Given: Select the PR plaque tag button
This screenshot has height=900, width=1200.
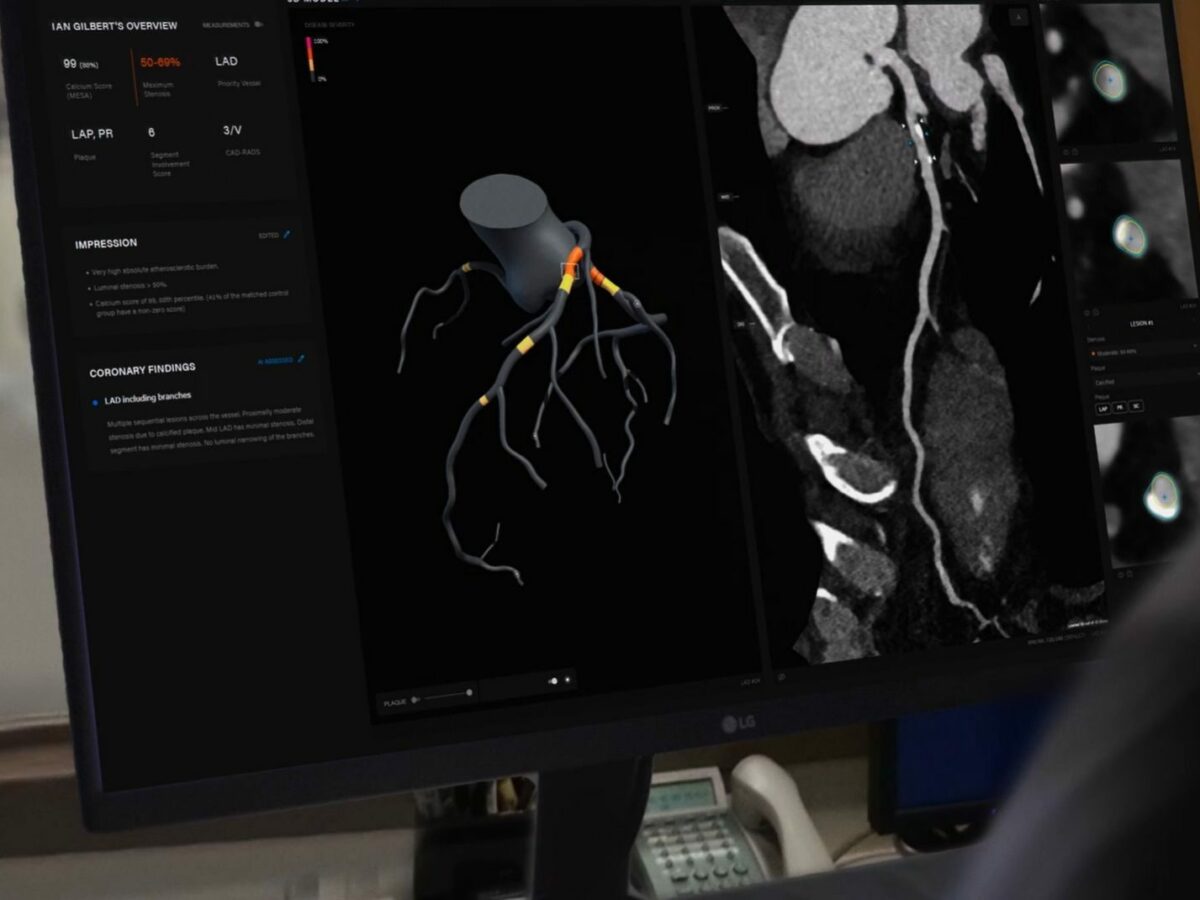Looking at the screenshot, I should point(1121,408).
